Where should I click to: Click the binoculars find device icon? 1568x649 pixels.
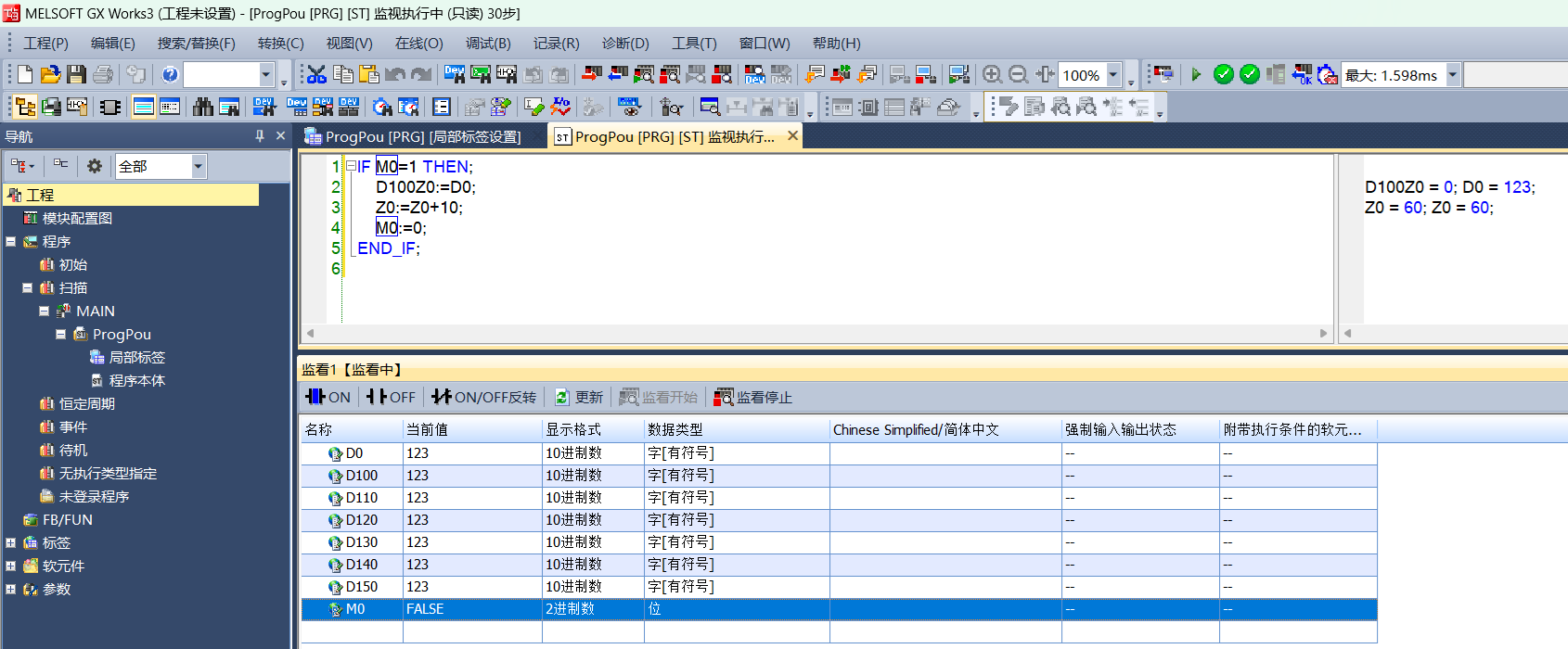pos(203,107)
